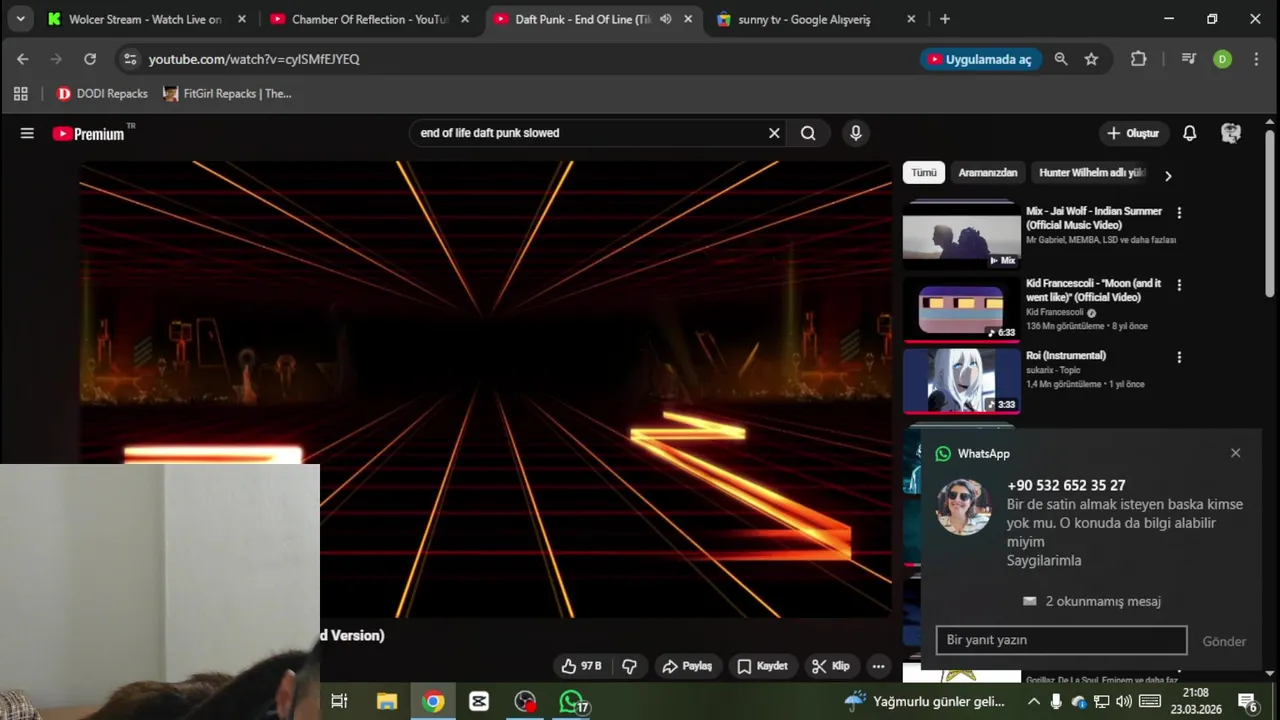Open YouTube notifications bell
This screenshot has height=720, width=1280.
pos(1190,133)
